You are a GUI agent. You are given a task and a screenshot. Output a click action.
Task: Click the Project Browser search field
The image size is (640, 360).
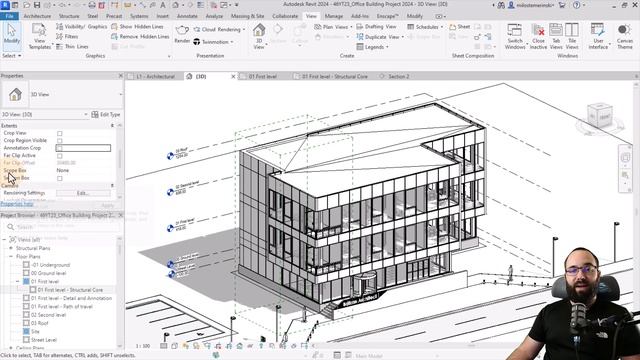(x=64, y=227)
